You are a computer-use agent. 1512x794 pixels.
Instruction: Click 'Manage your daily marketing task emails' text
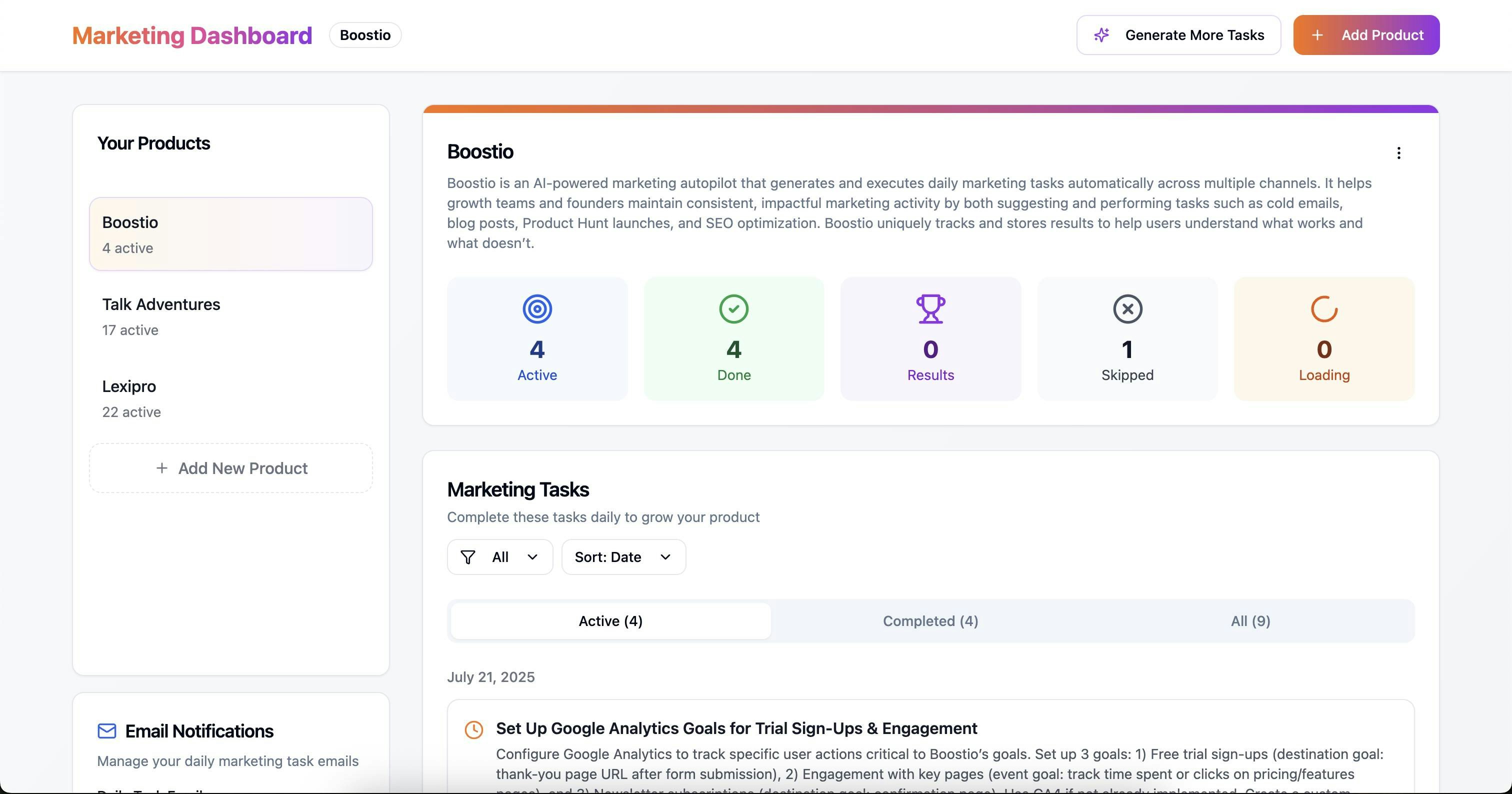pyautogui.click(x=227, y=761)
